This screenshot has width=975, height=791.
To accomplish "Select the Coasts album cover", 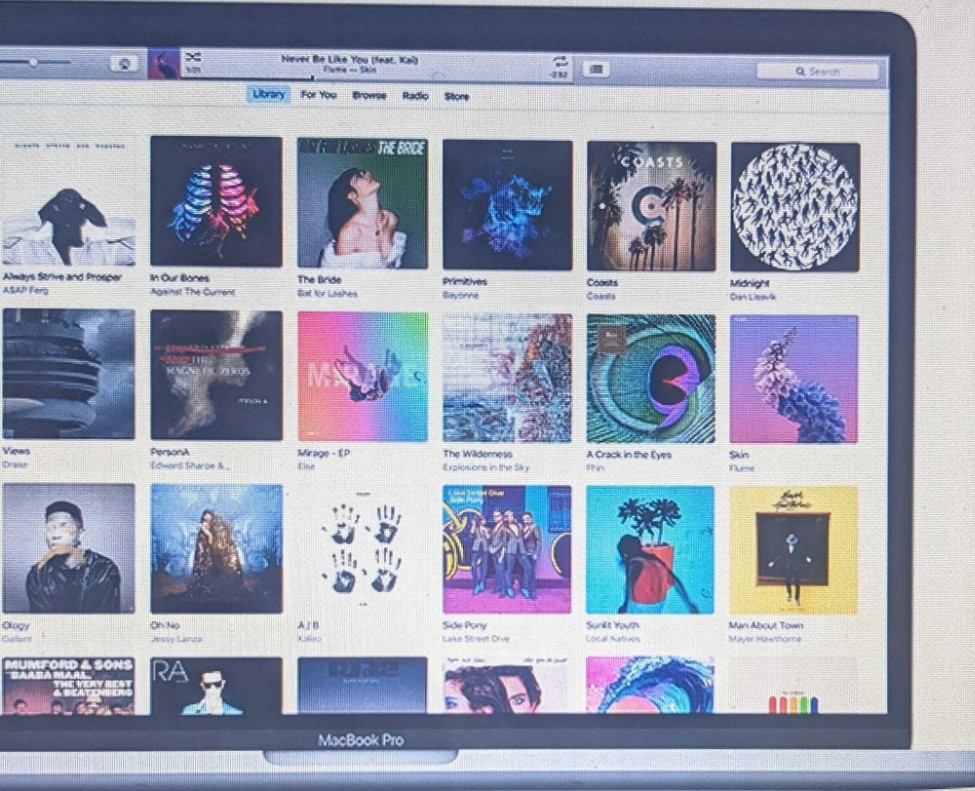I will click(651, 206).
